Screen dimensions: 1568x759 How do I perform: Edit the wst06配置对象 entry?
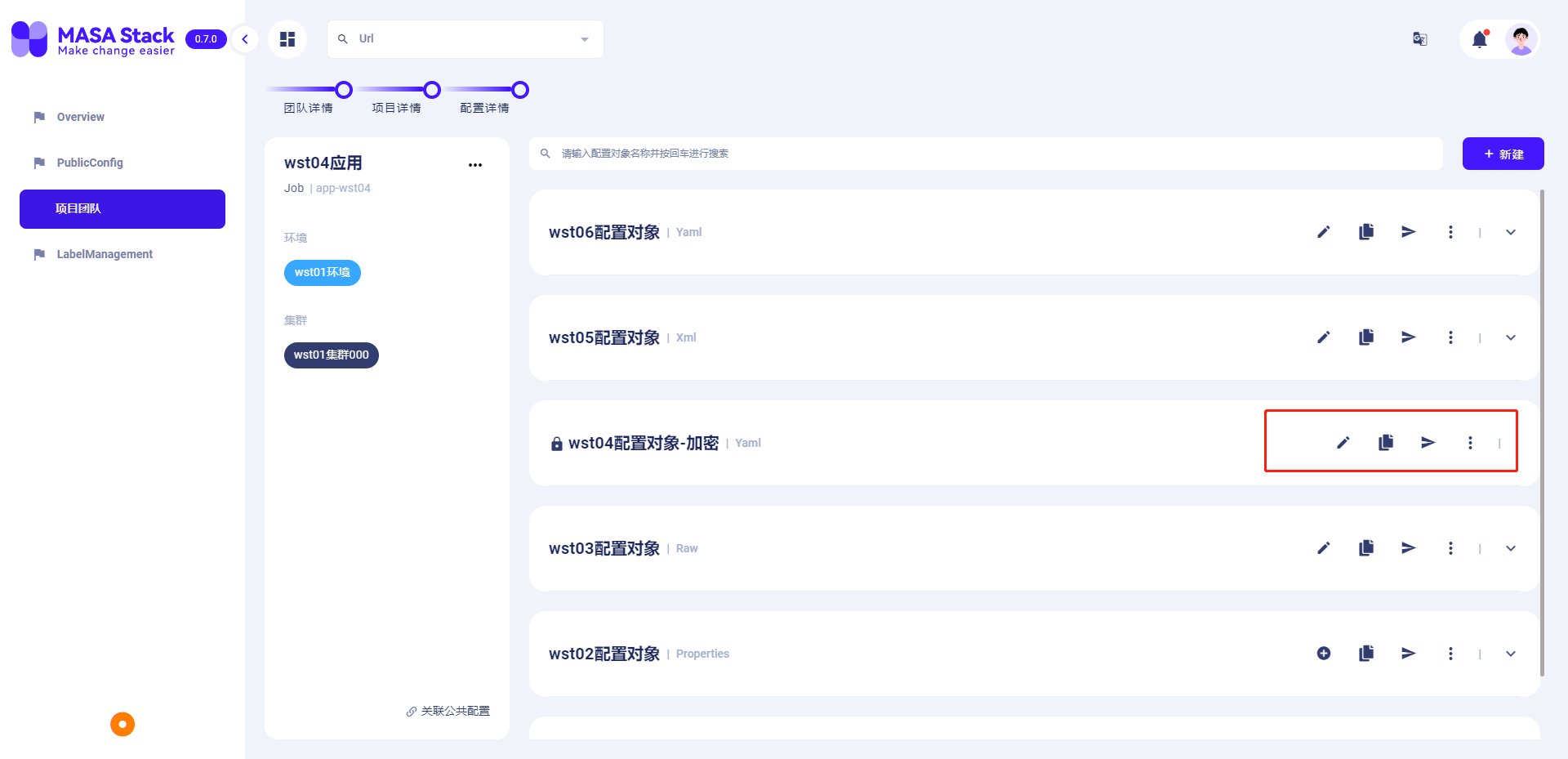[1324, 231]
